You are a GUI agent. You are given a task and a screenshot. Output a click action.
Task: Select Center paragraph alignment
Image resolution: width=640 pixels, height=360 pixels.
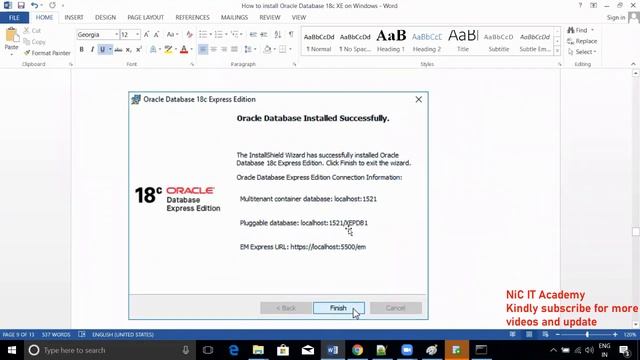pyautogui.click(x=213, y=50)
